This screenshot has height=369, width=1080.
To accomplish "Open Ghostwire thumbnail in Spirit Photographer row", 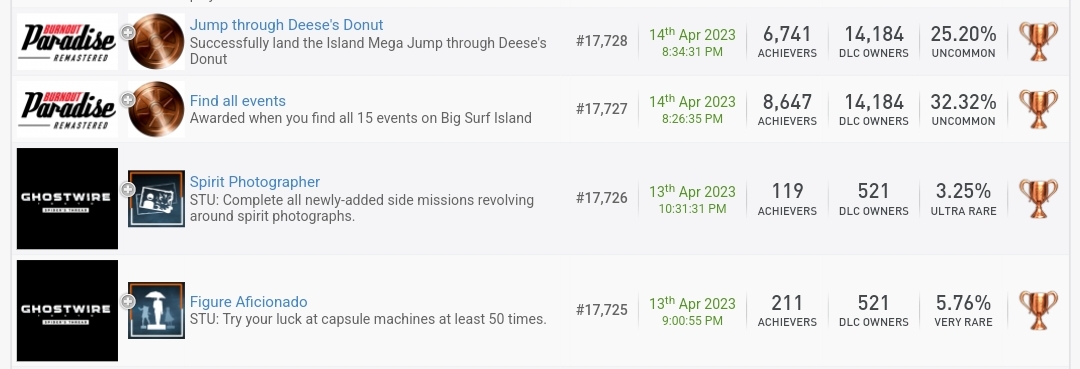I will 68,198.
